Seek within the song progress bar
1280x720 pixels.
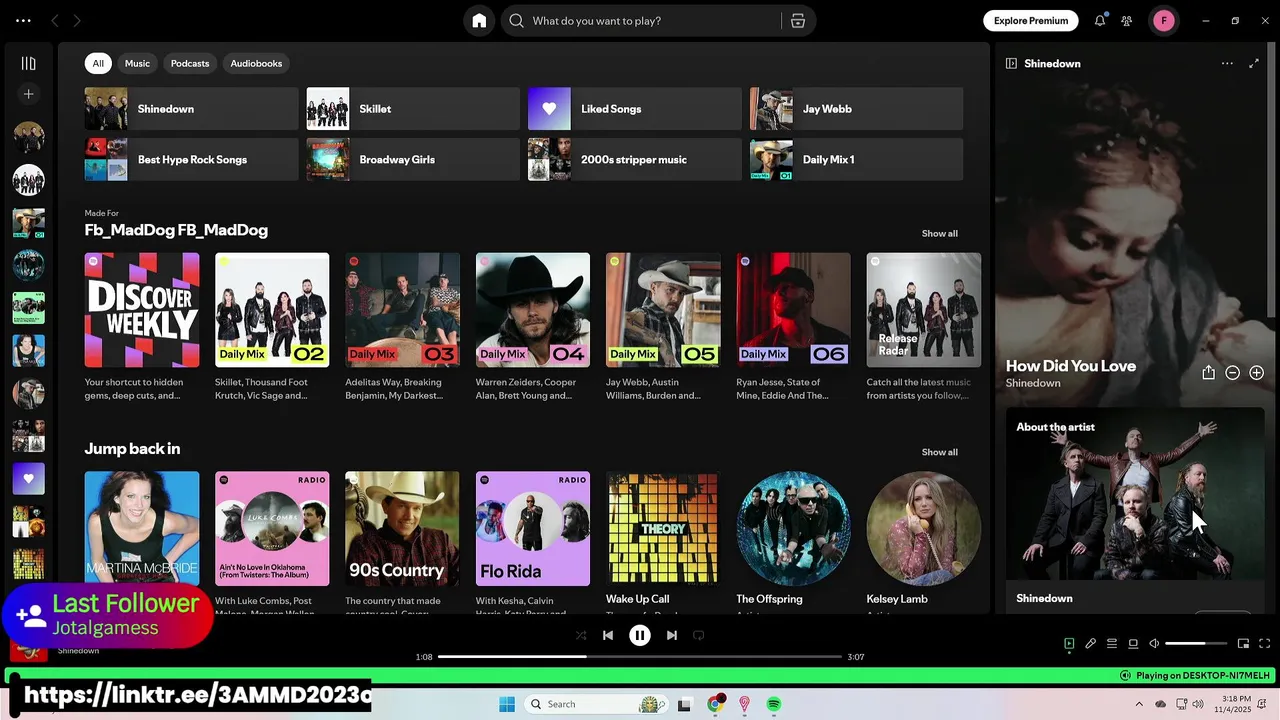point(640,657)
